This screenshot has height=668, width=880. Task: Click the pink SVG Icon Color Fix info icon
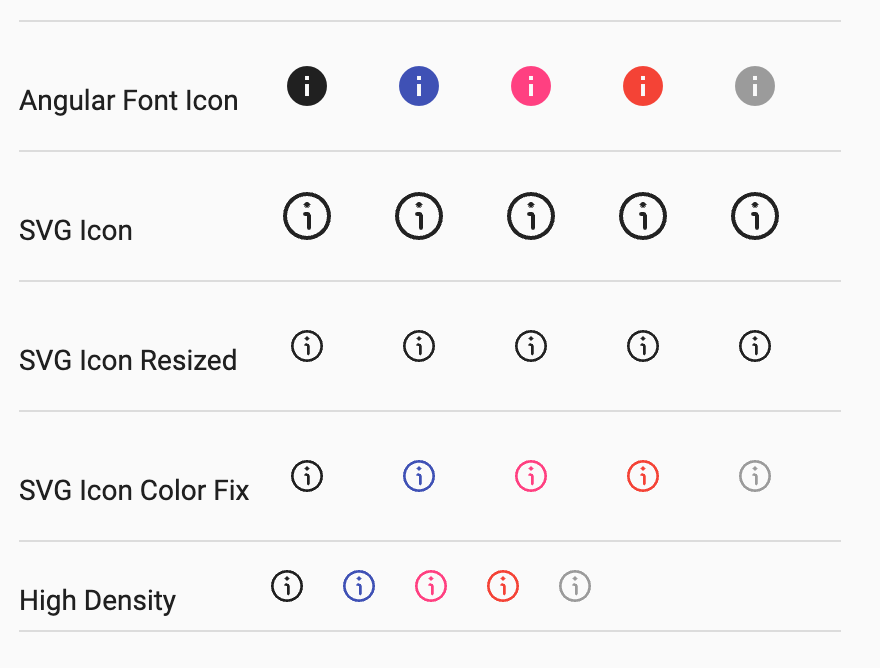(531, 476)
